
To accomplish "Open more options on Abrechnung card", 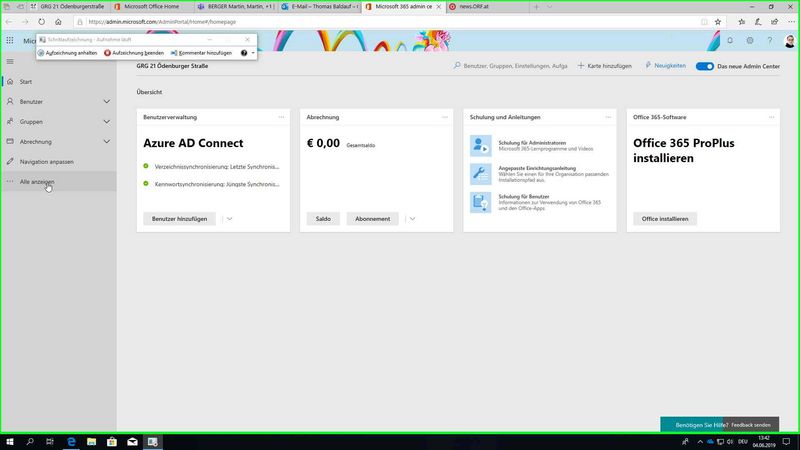I will [444, 117].
